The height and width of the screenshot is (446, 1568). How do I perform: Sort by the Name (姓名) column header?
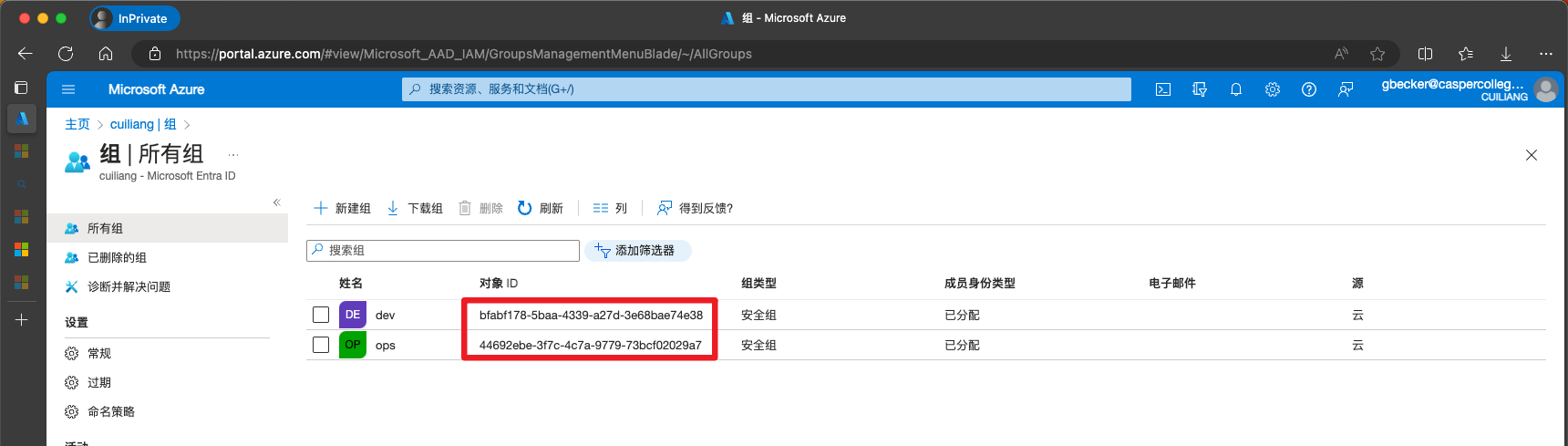click(351, 284)
